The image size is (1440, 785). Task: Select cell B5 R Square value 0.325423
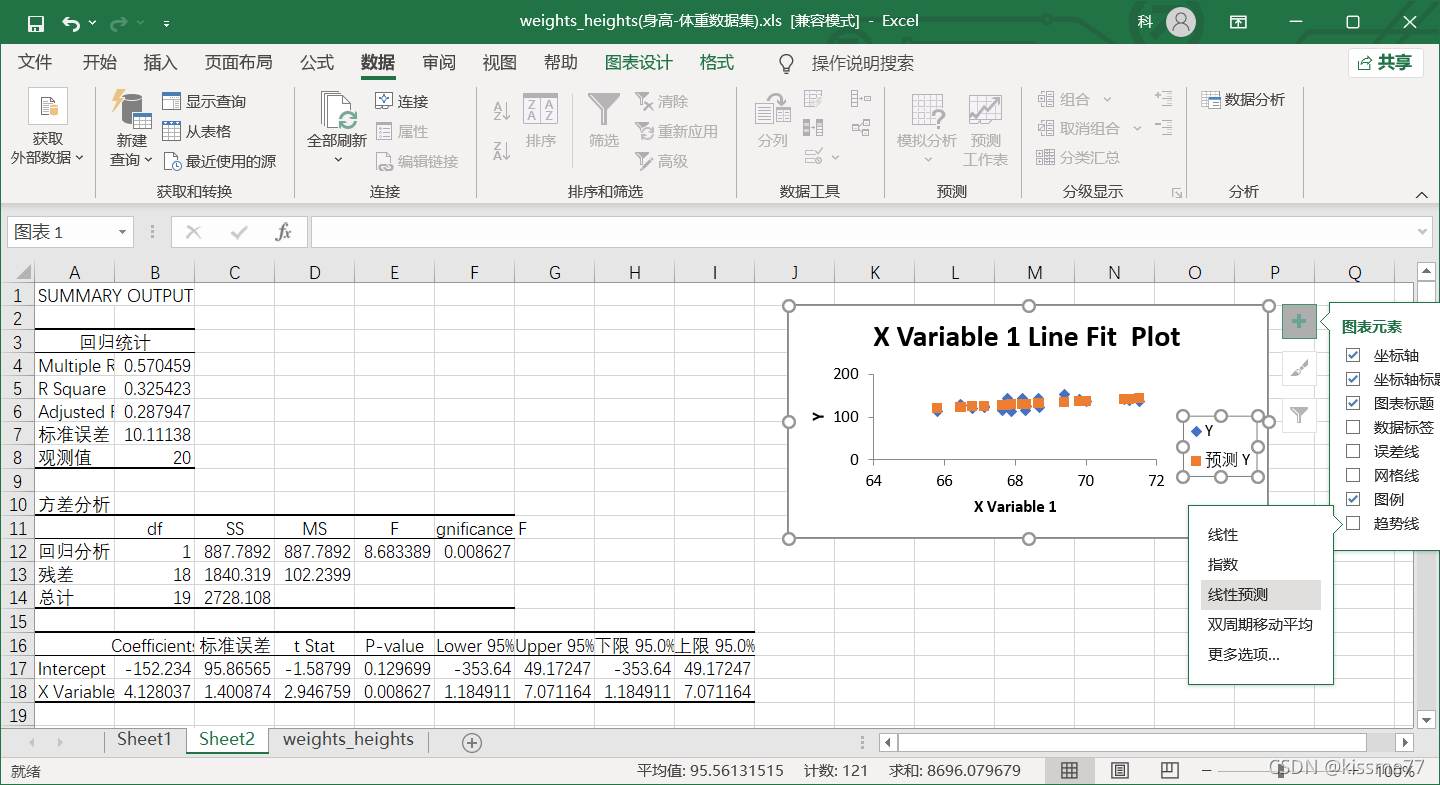[x=154, y=388]
